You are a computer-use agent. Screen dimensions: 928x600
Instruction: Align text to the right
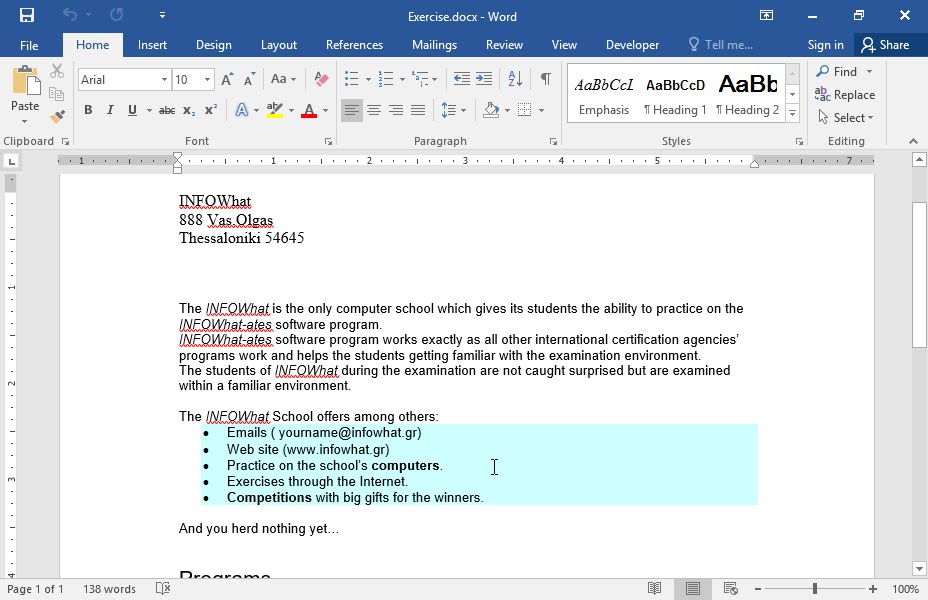[396, 110]
